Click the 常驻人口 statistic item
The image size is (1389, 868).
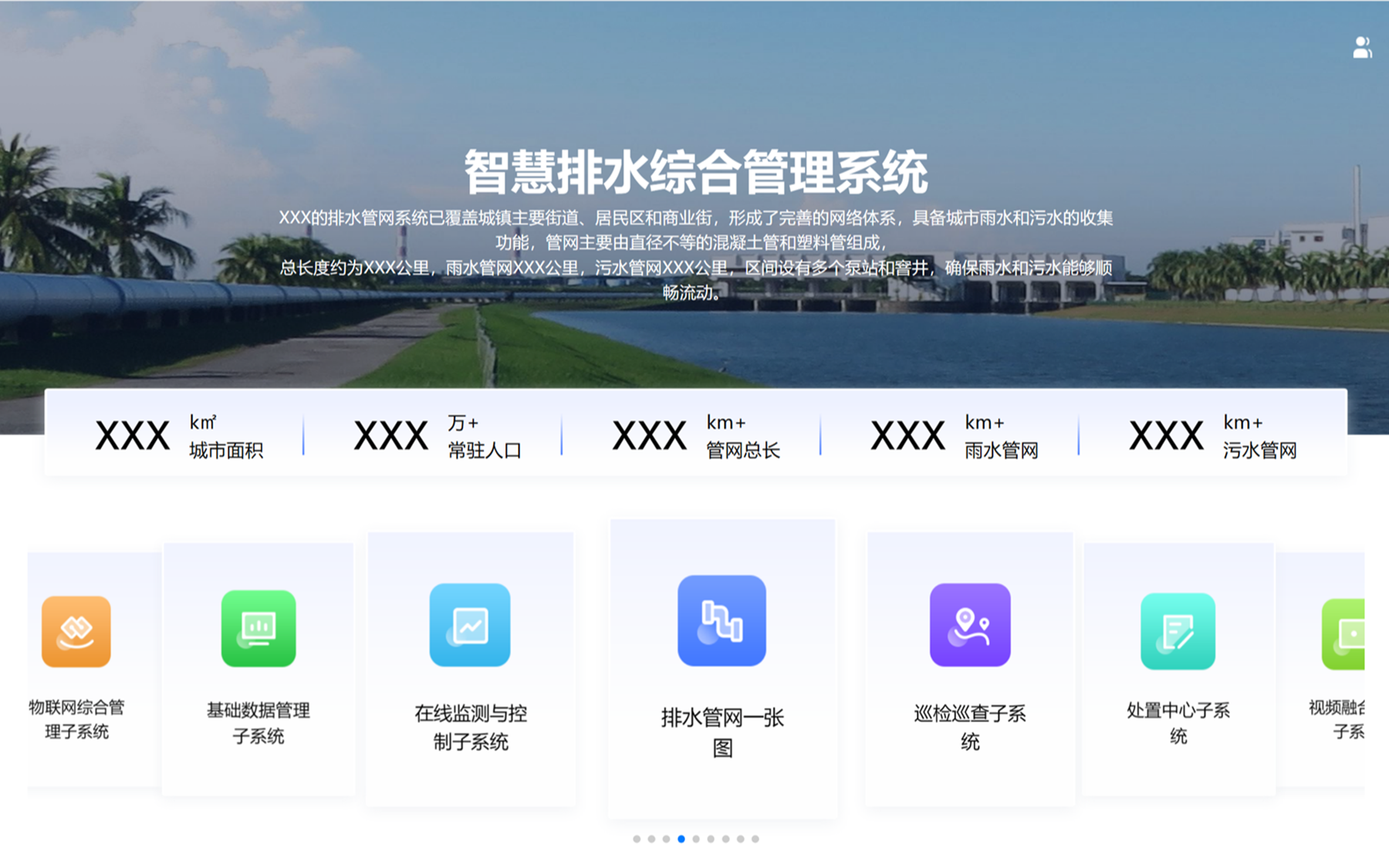pos(438,436)
